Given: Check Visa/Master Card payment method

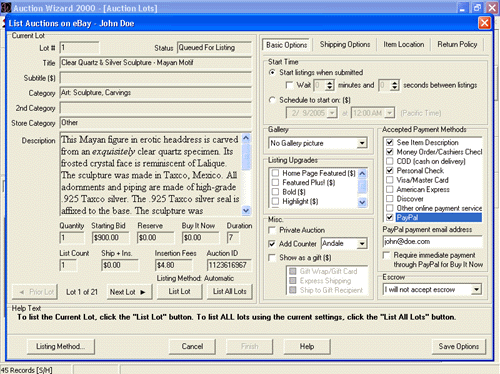Looking at the screenshot, I should 389,180.
